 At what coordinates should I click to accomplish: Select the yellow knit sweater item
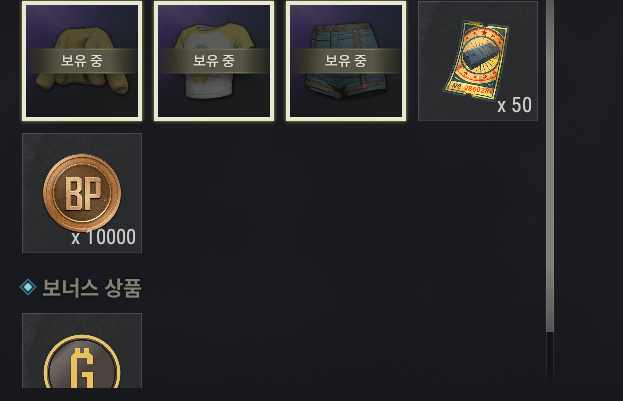pos(82,61)
